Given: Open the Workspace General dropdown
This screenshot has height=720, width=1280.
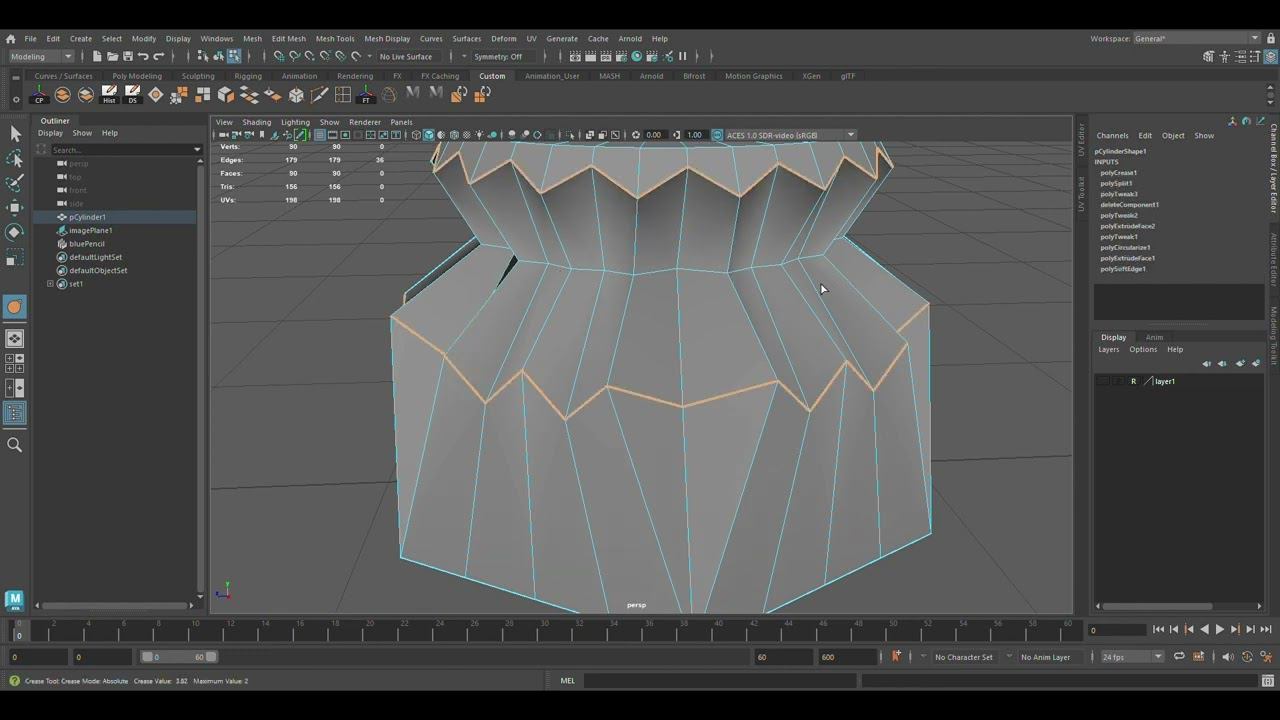Looking at the screenshot, I should click(1196, 38).
